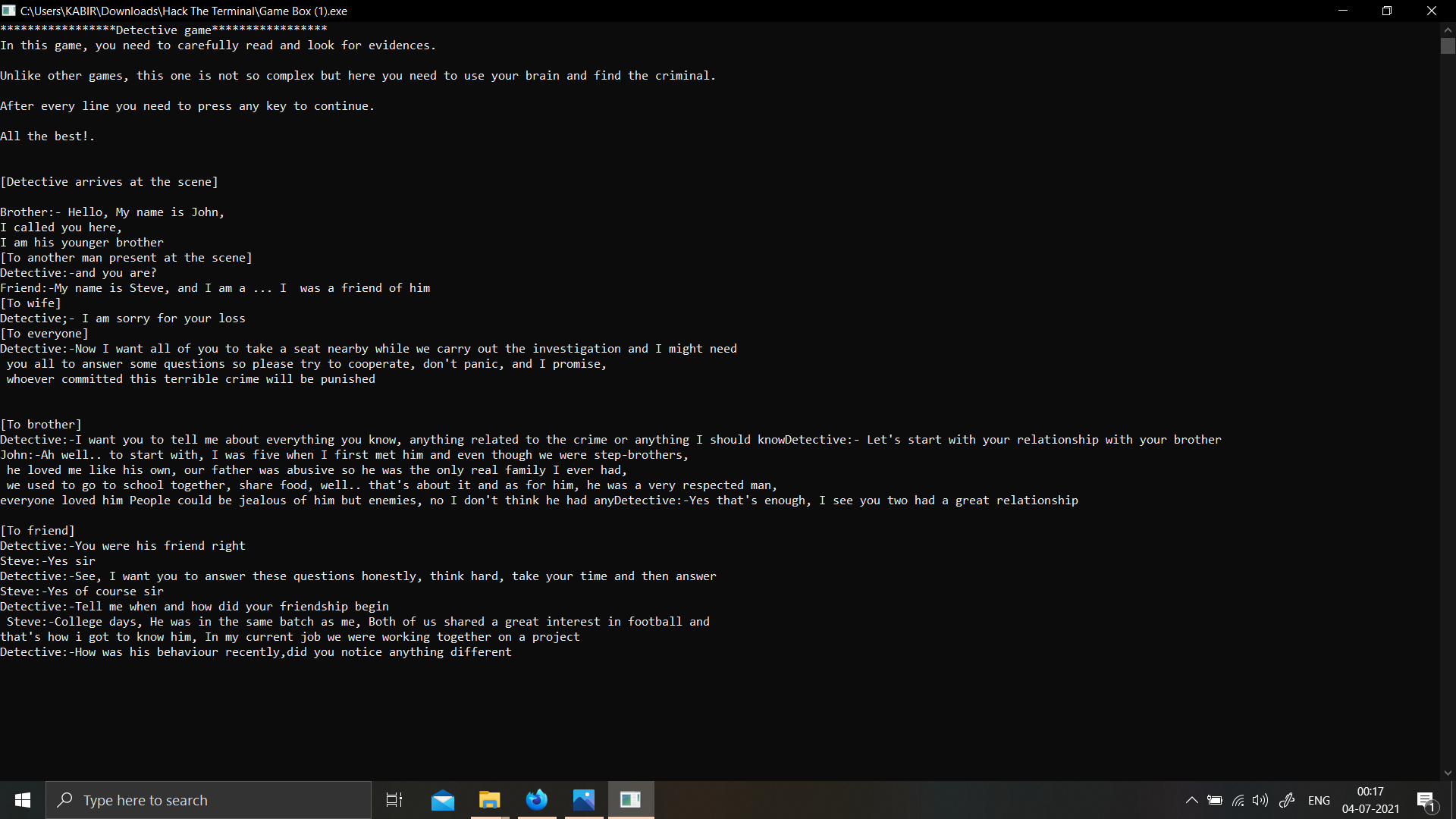Open the Windows Ink Workspace pen icon
The height and width of the screenshot is (819, 1456).
click(1287, 800)
